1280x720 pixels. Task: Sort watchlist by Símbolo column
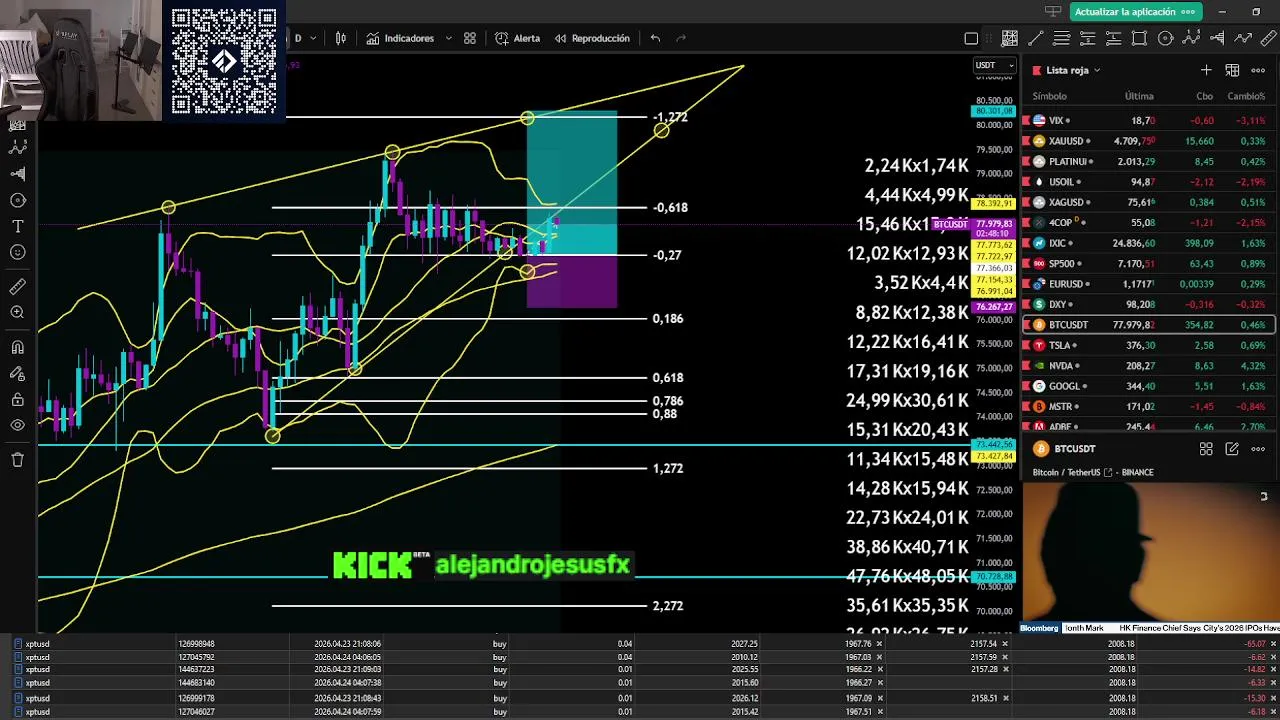coord(1049,96)
